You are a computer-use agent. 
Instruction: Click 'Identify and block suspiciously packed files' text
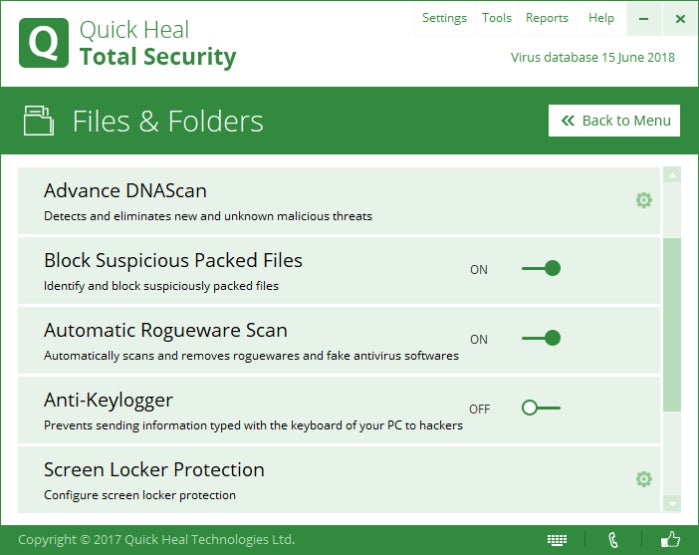point(161,286)
